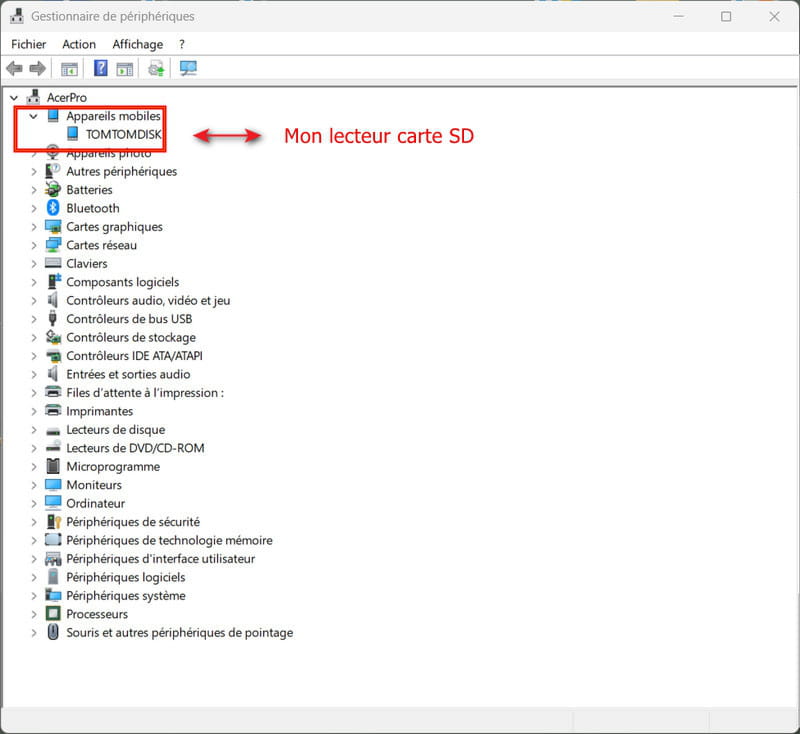Expand the Cartes graphiques category
Screen dimensions: 800x734
click(33, 227)
